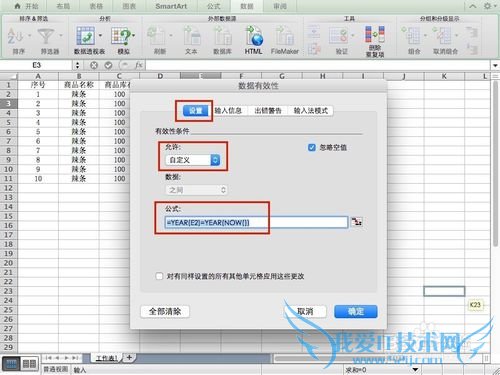Select the IME Mode (输入法模式) tab

click(311, 111)
